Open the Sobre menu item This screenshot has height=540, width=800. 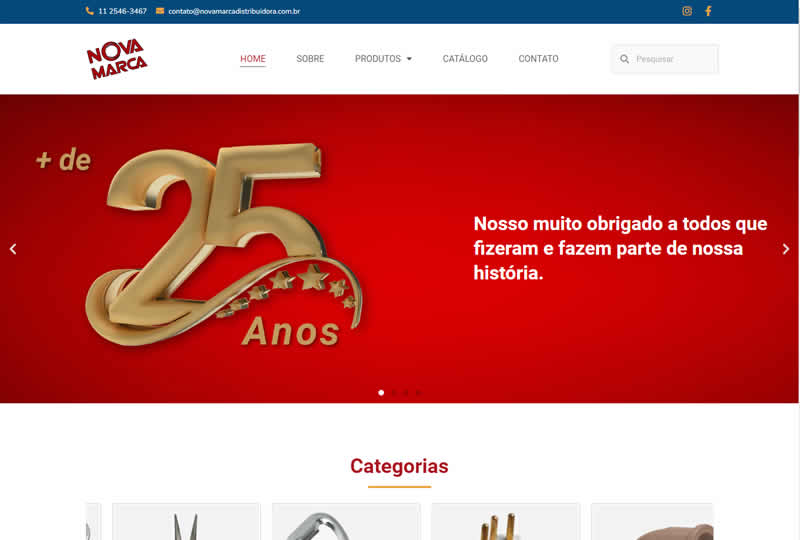310,59
